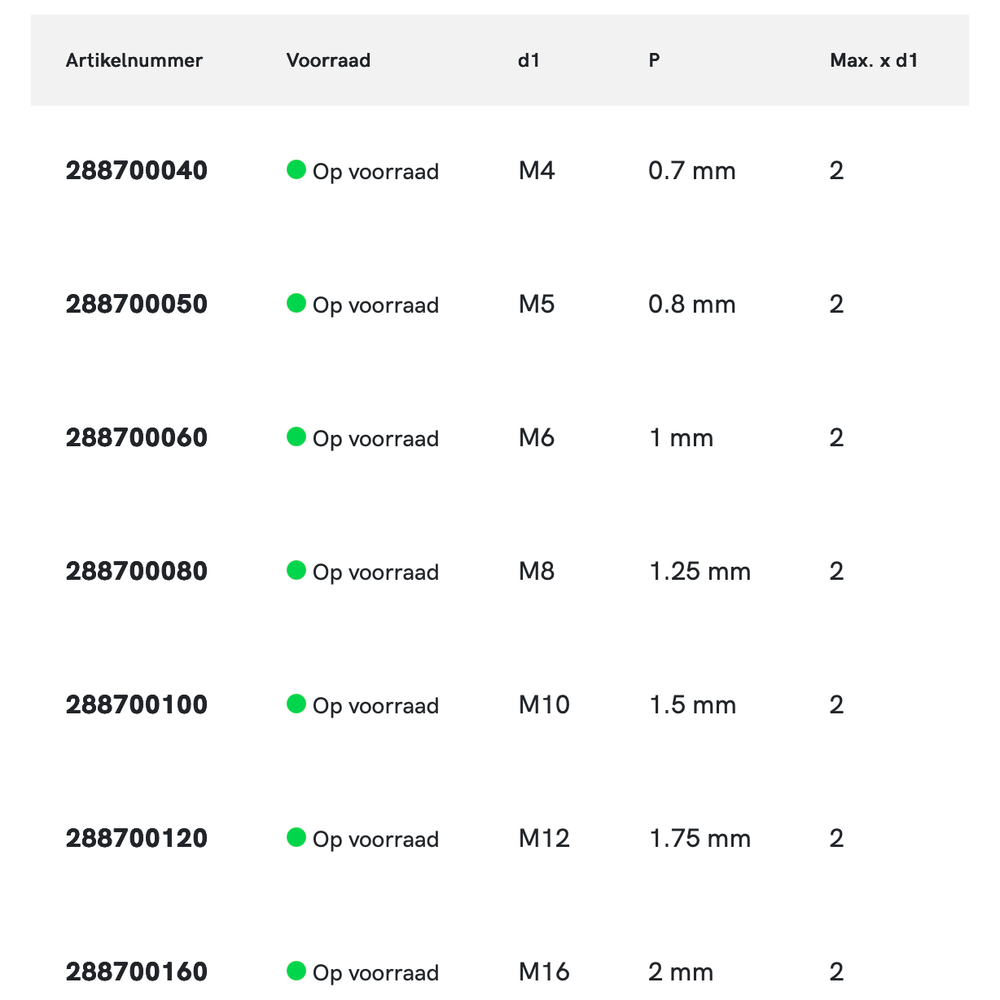Select article 288700160
Screen dimensions: 1000x1000
point(137,972)
